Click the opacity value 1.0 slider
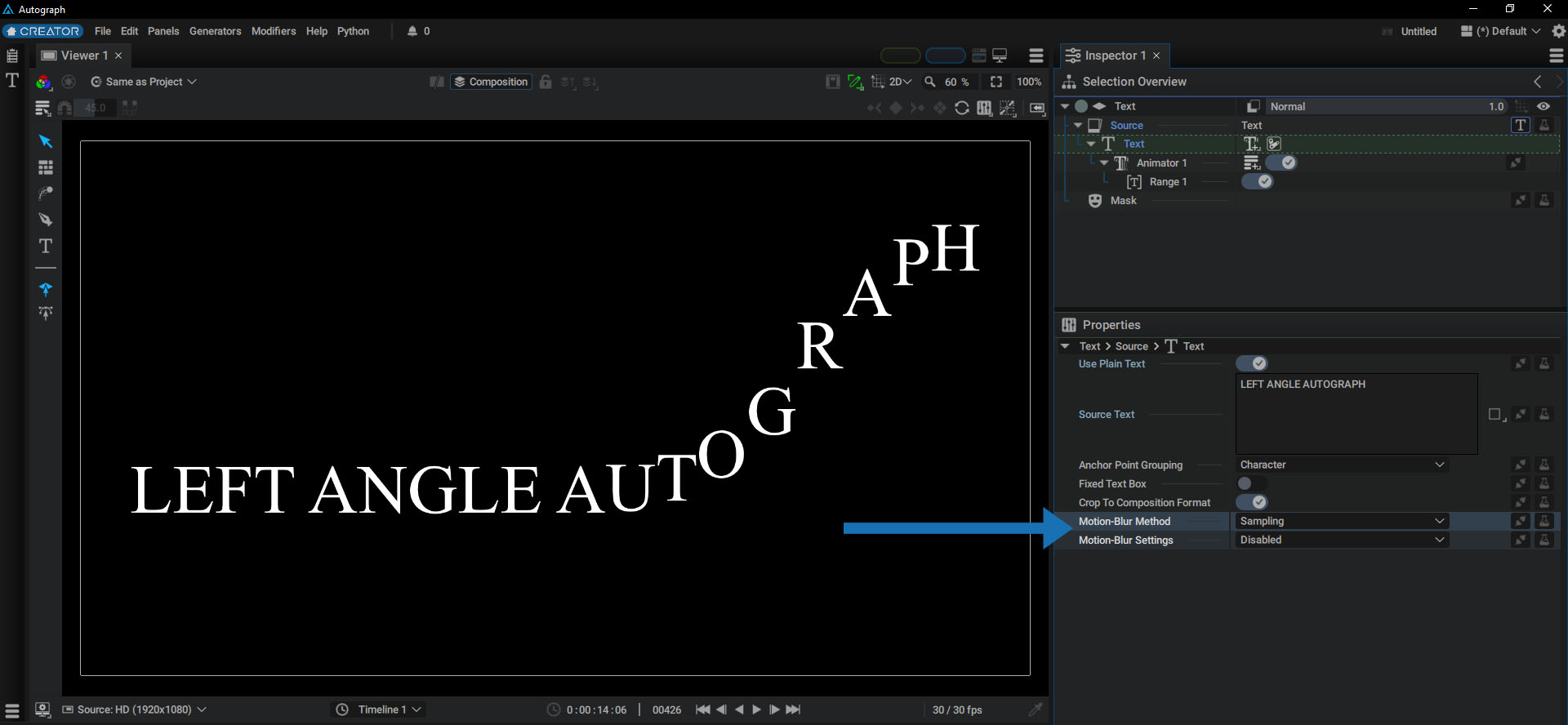The image size is (1568, 725). coord(1496,106)
